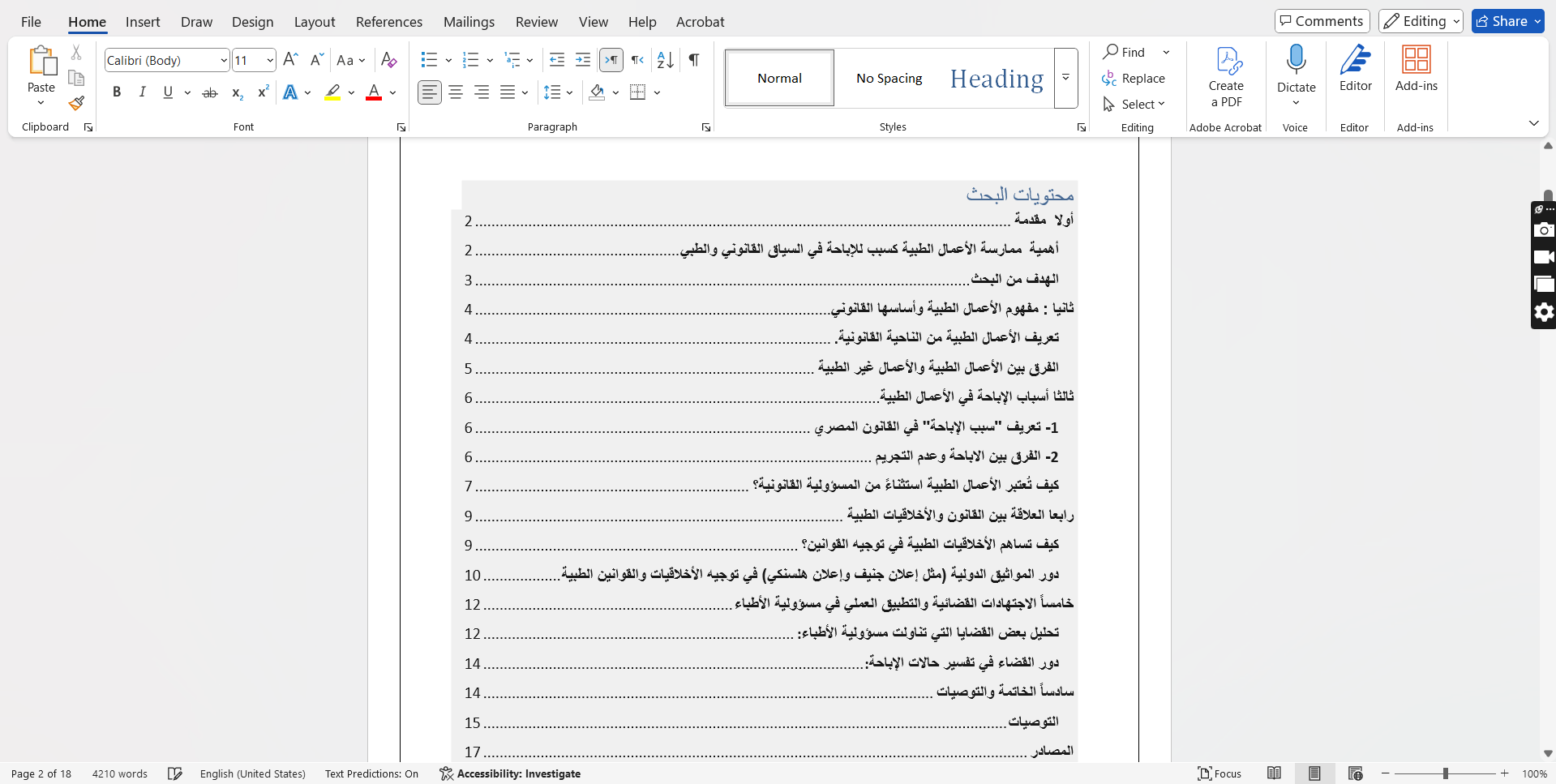Toggle bold formatting
Screen dimensions: 1556x784
pyautogui.click(x=117, y=92)
